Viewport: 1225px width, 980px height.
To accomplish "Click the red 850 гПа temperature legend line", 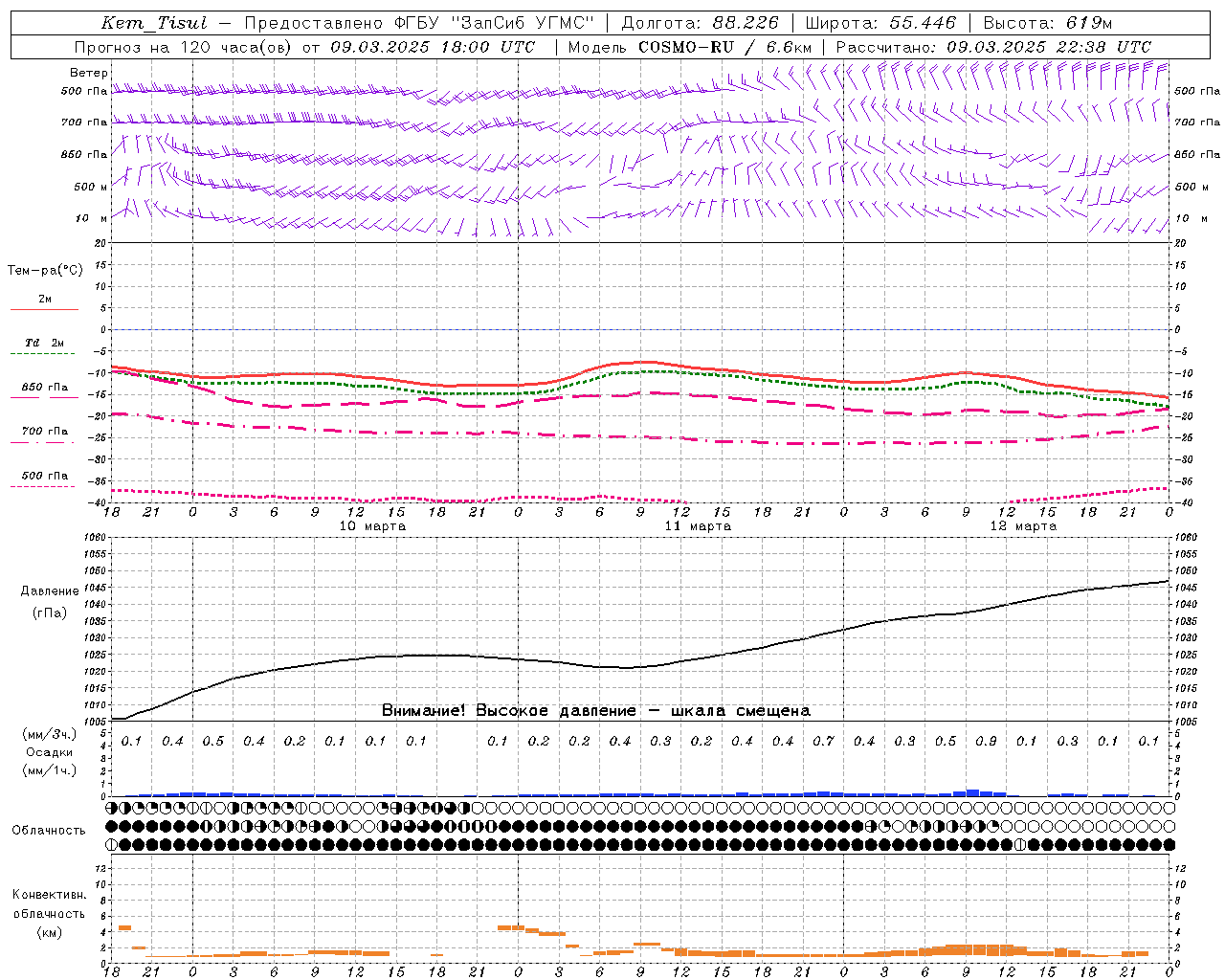I will [44, 398].
